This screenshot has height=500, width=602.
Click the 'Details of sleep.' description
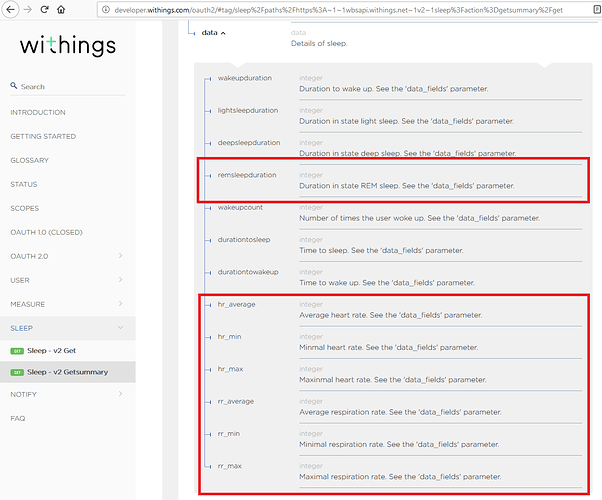pyautogui.click(x=319, y=43)
